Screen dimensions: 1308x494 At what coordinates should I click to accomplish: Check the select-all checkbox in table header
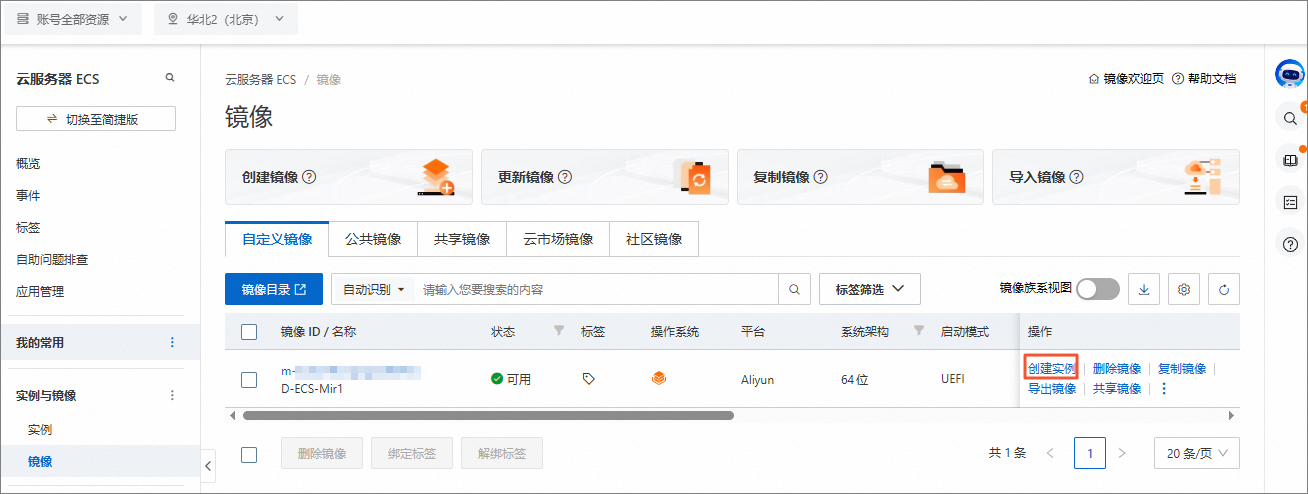click(250, 332)
